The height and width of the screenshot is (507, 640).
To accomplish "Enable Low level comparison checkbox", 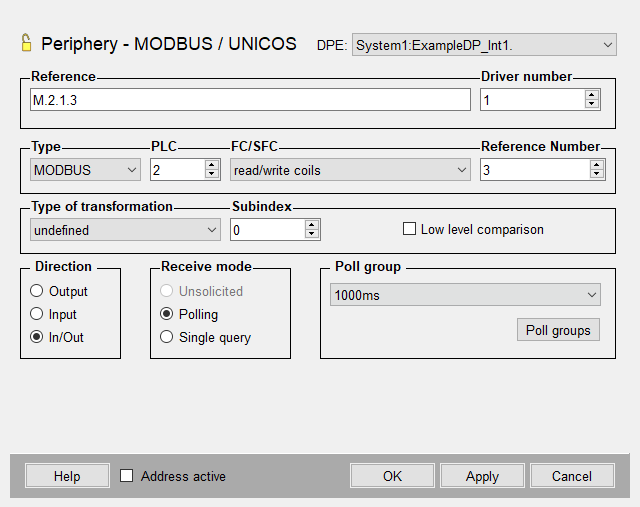I will click(409, 229).
